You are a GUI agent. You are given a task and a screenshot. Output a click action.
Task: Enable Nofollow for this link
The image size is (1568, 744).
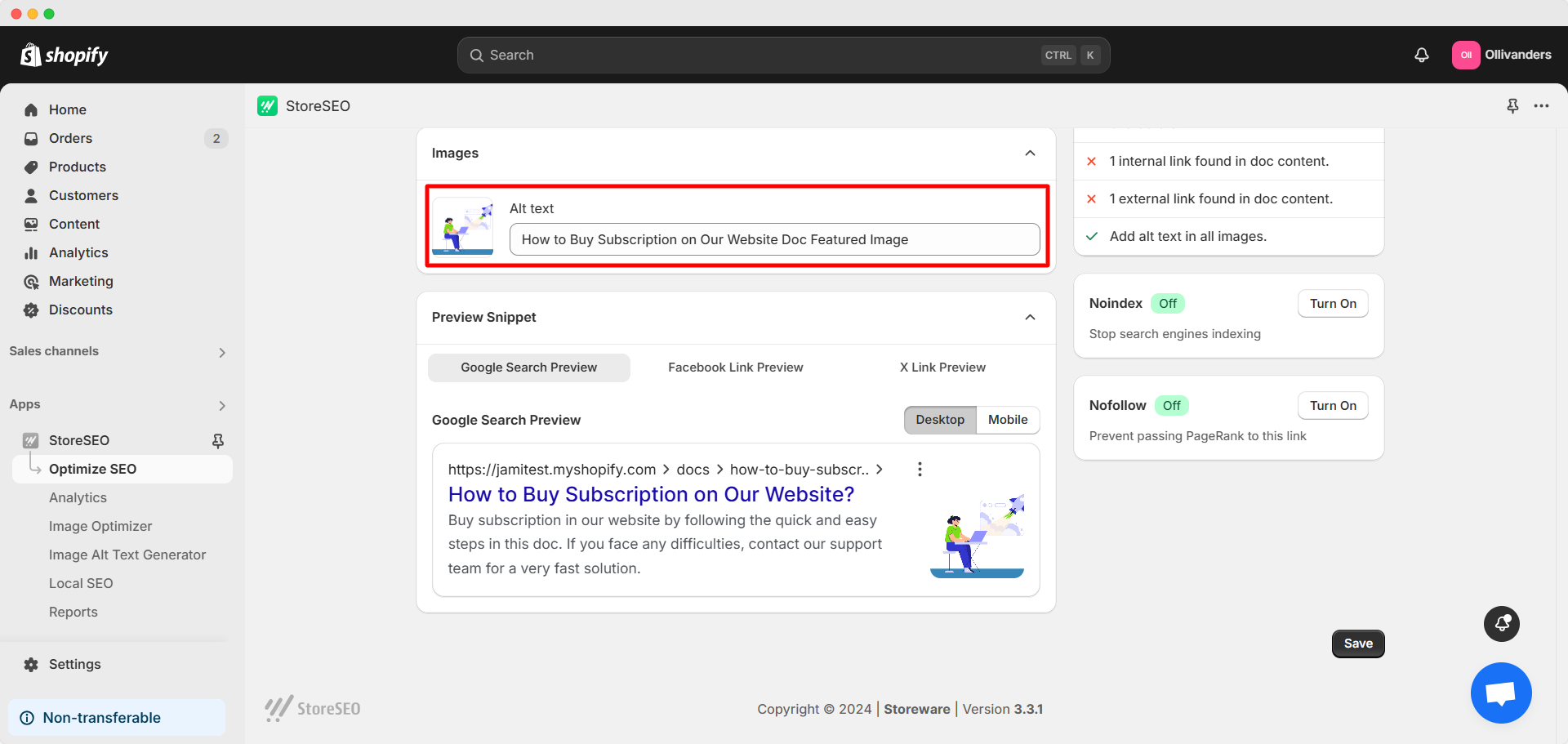point(1332,405)
